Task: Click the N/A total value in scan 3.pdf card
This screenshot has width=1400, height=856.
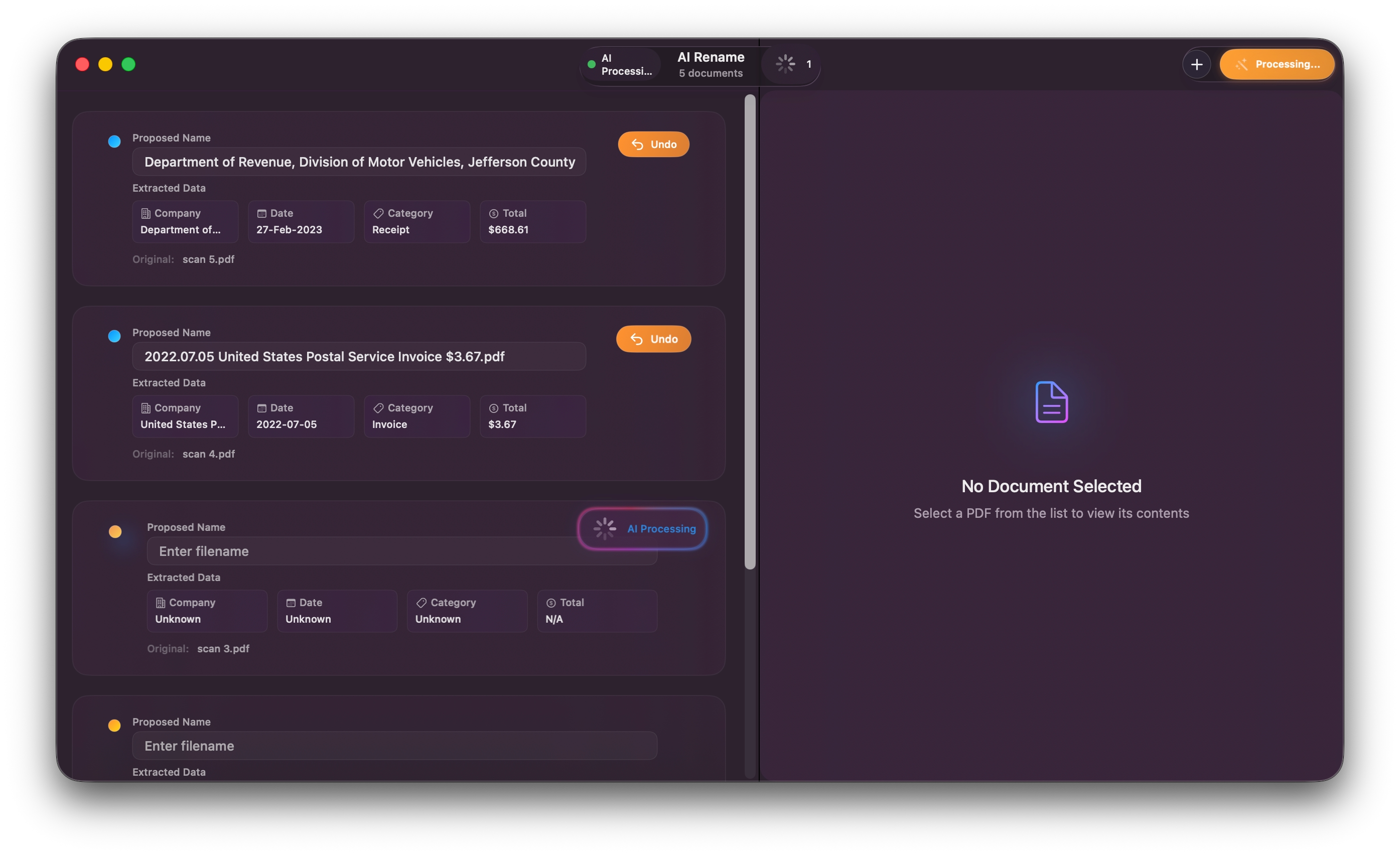Action: [554, 620]
